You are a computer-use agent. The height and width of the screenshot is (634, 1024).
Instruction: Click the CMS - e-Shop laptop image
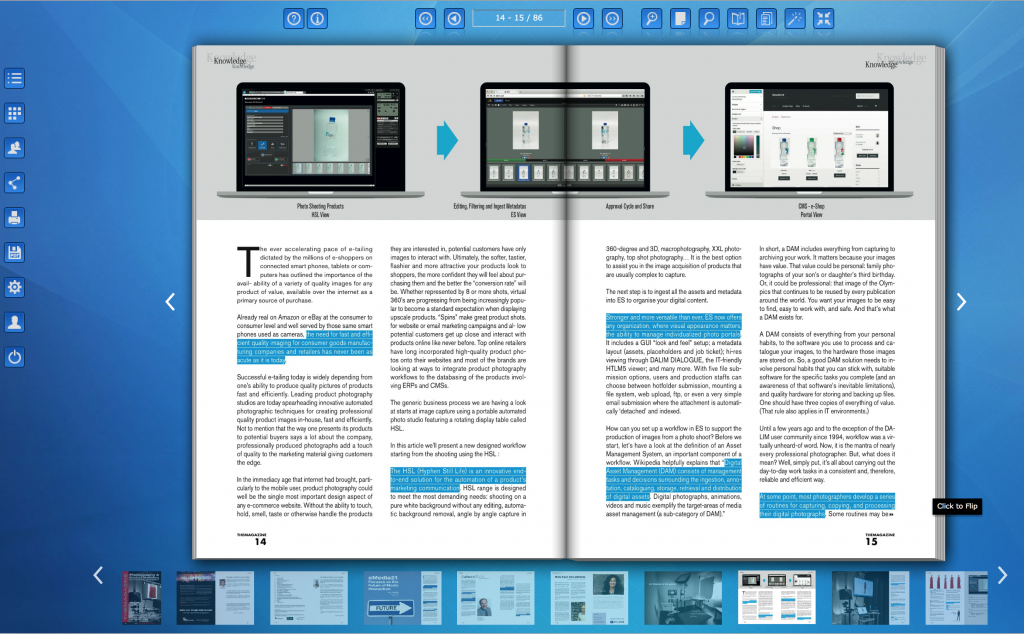pos(809,138)
